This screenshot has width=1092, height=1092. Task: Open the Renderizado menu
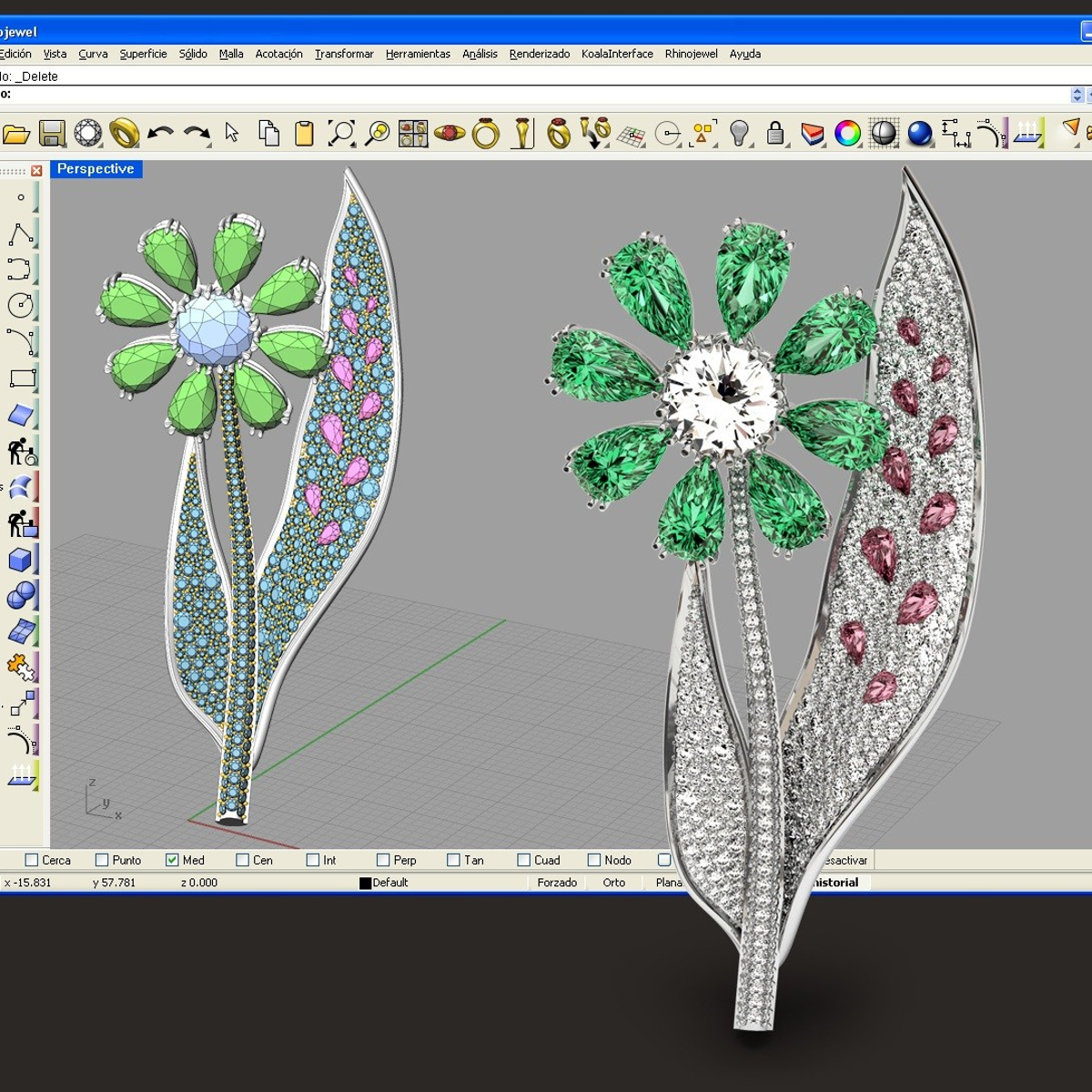[x=539, y=54]
